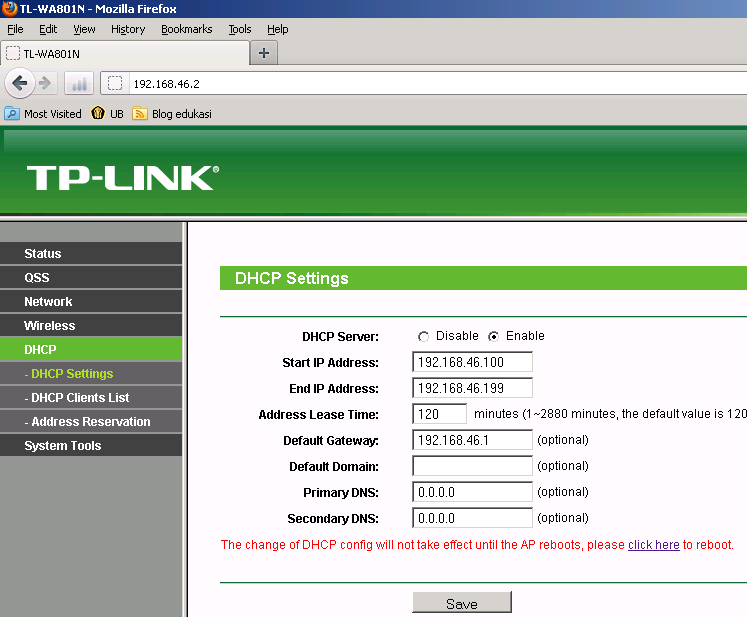This screenshot has width=749, height=617.
Task: Click the Address Lease Time field
Action: pos(439,414)
